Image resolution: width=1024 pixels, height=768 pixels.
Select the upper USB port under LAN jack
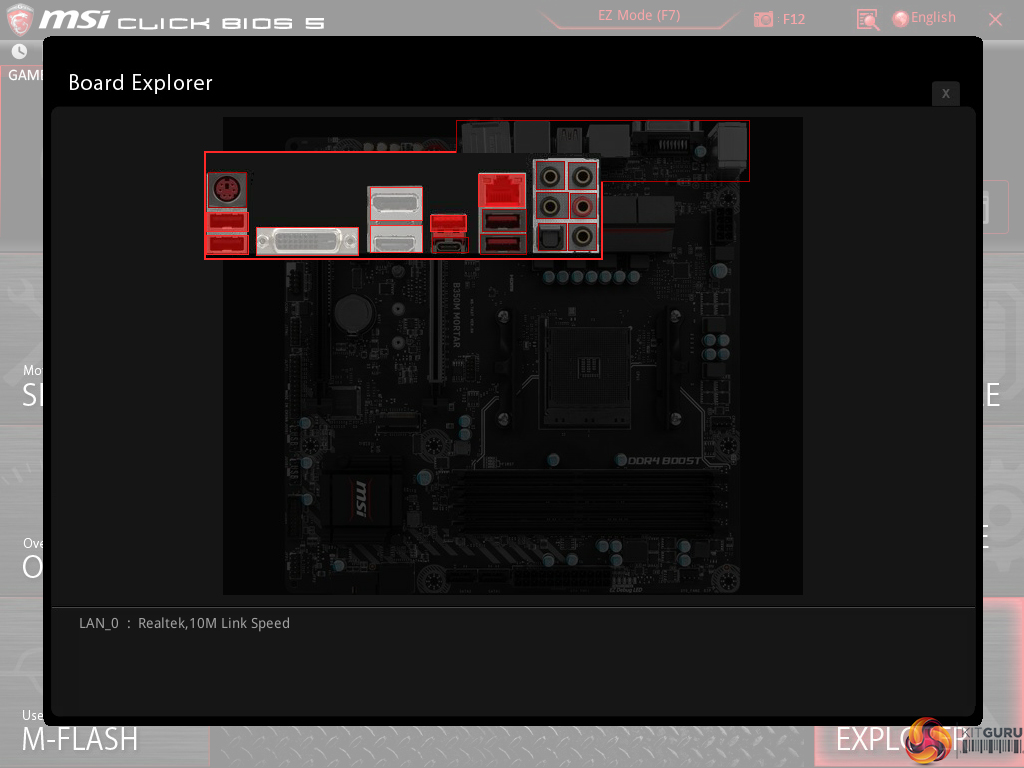[x=502, y=221]
